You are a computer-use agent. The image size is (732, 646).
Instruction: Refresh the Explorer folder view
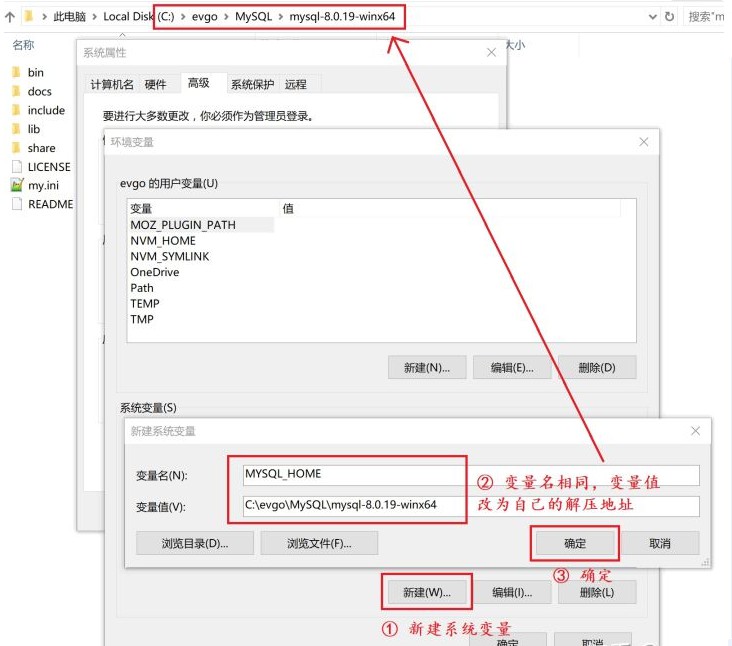click(x=669, y=17)
